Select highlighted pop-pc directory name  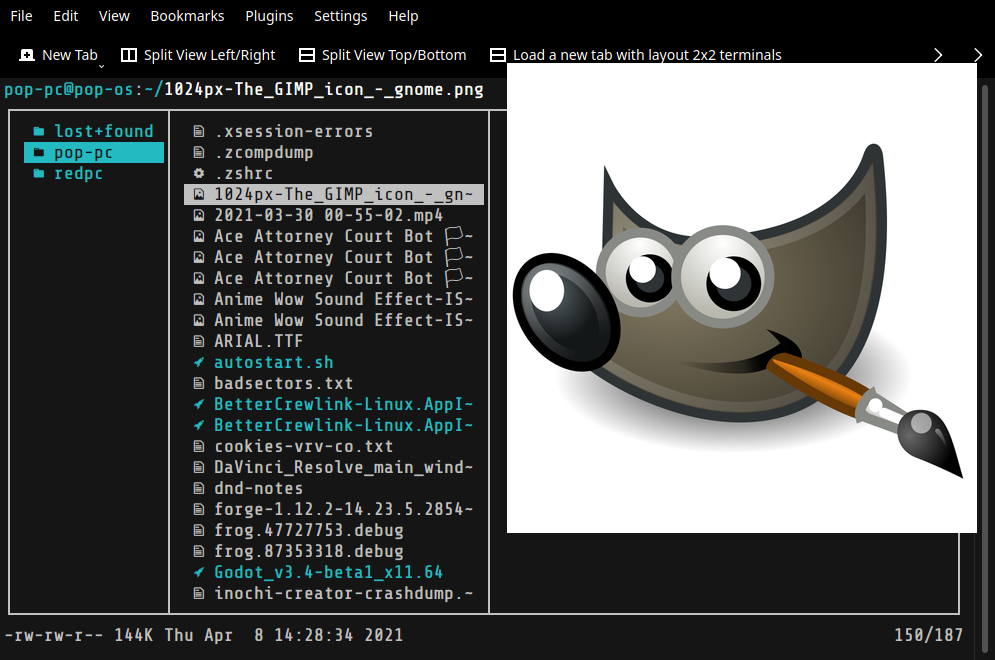[83, 152]
